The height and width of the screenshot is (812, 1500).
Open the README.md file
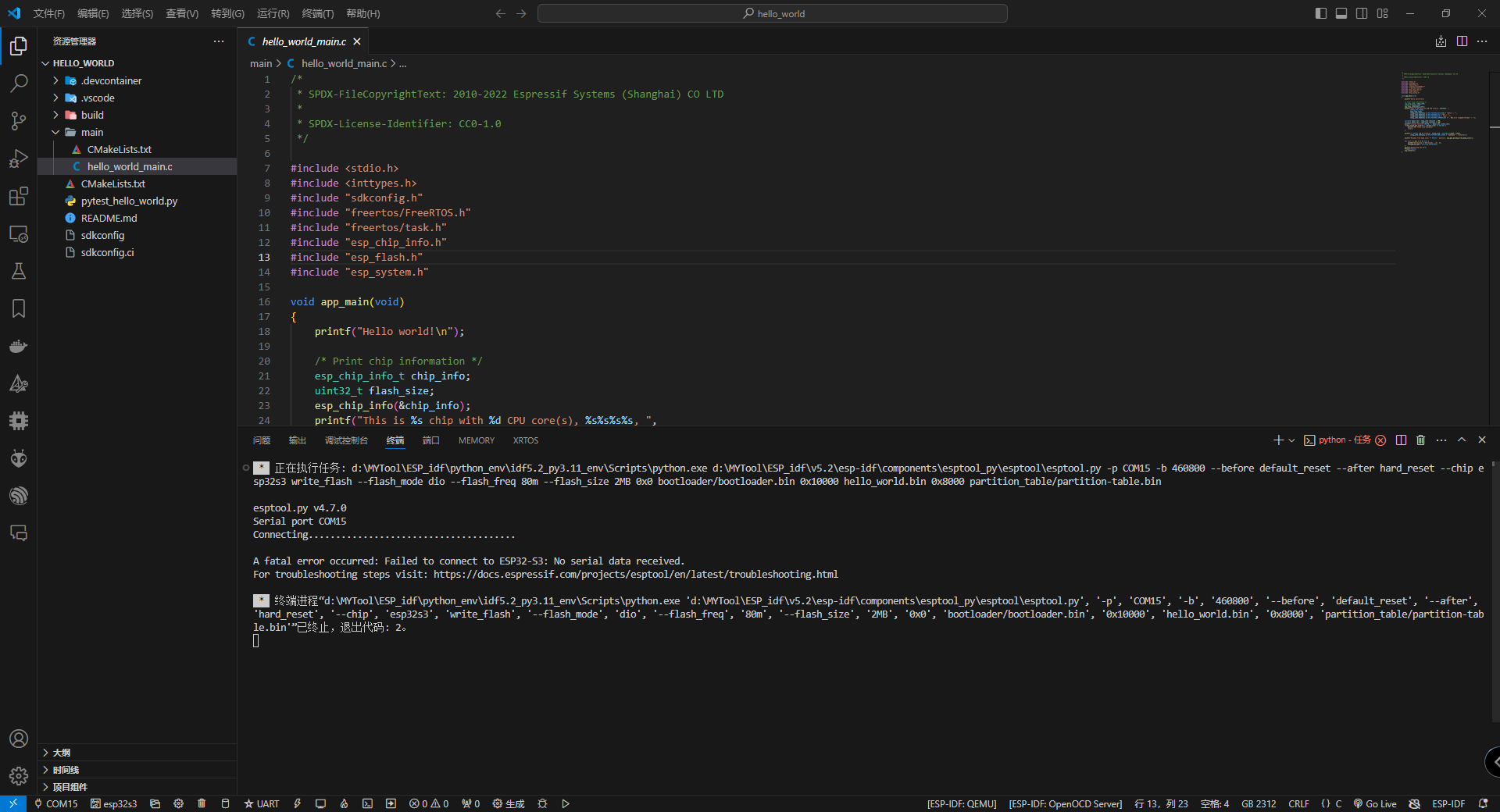click(109, 218)
